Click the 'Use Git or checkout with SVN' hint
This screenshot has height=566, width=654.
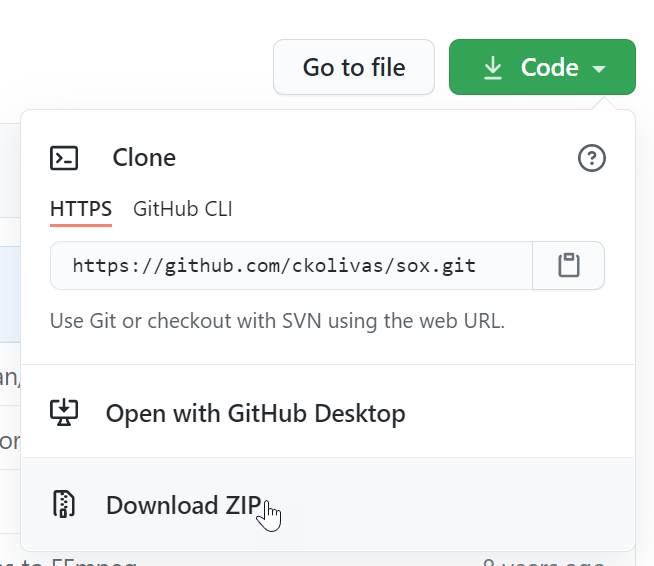[277, 321]
